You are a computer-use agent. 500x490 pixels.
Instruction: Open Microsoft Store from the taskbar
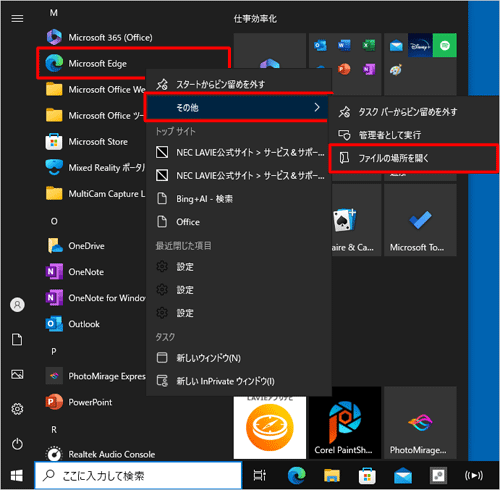367,475
